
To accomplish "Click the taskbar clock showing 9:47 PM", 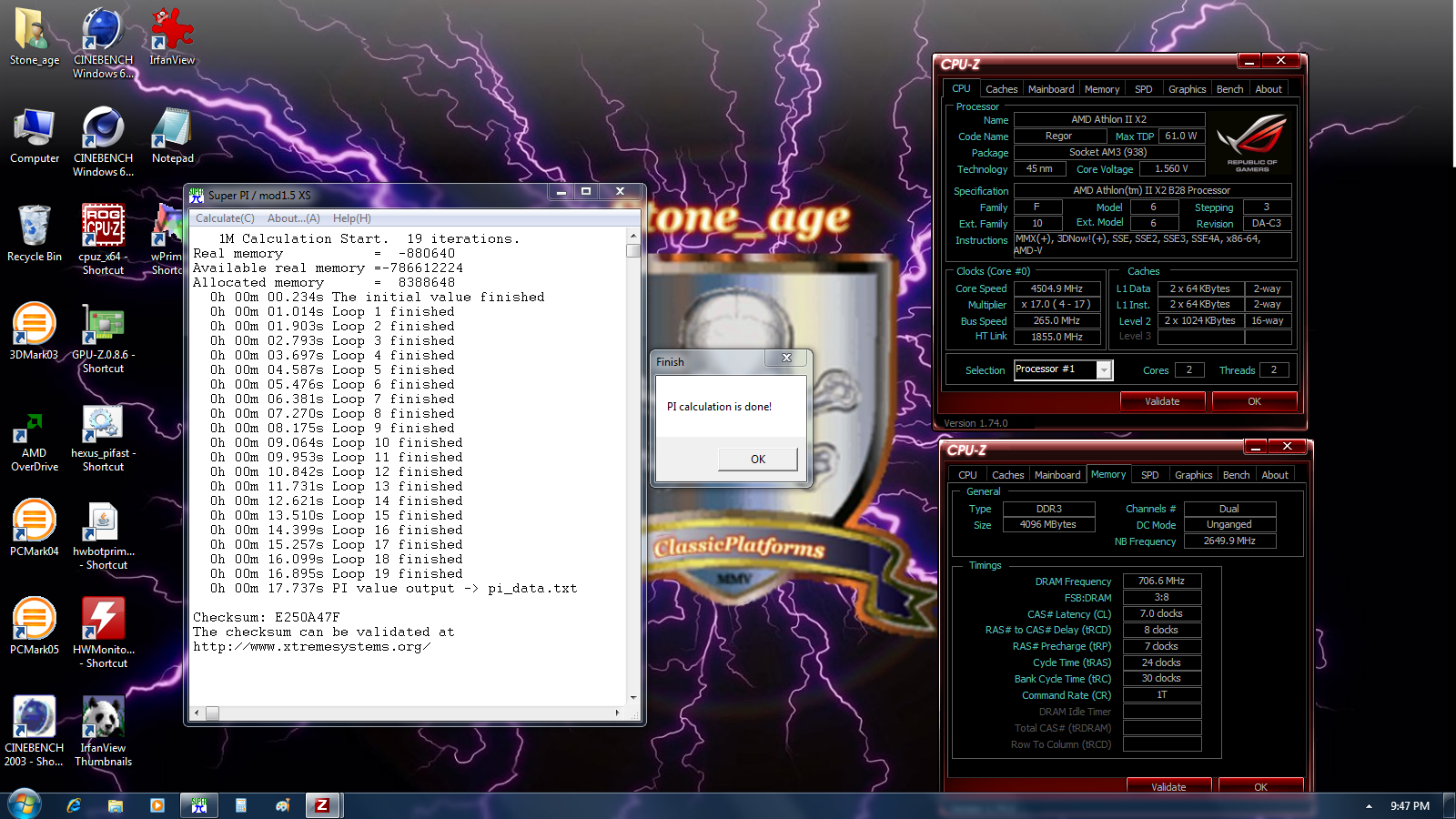I will click(x=1410, y=806).
